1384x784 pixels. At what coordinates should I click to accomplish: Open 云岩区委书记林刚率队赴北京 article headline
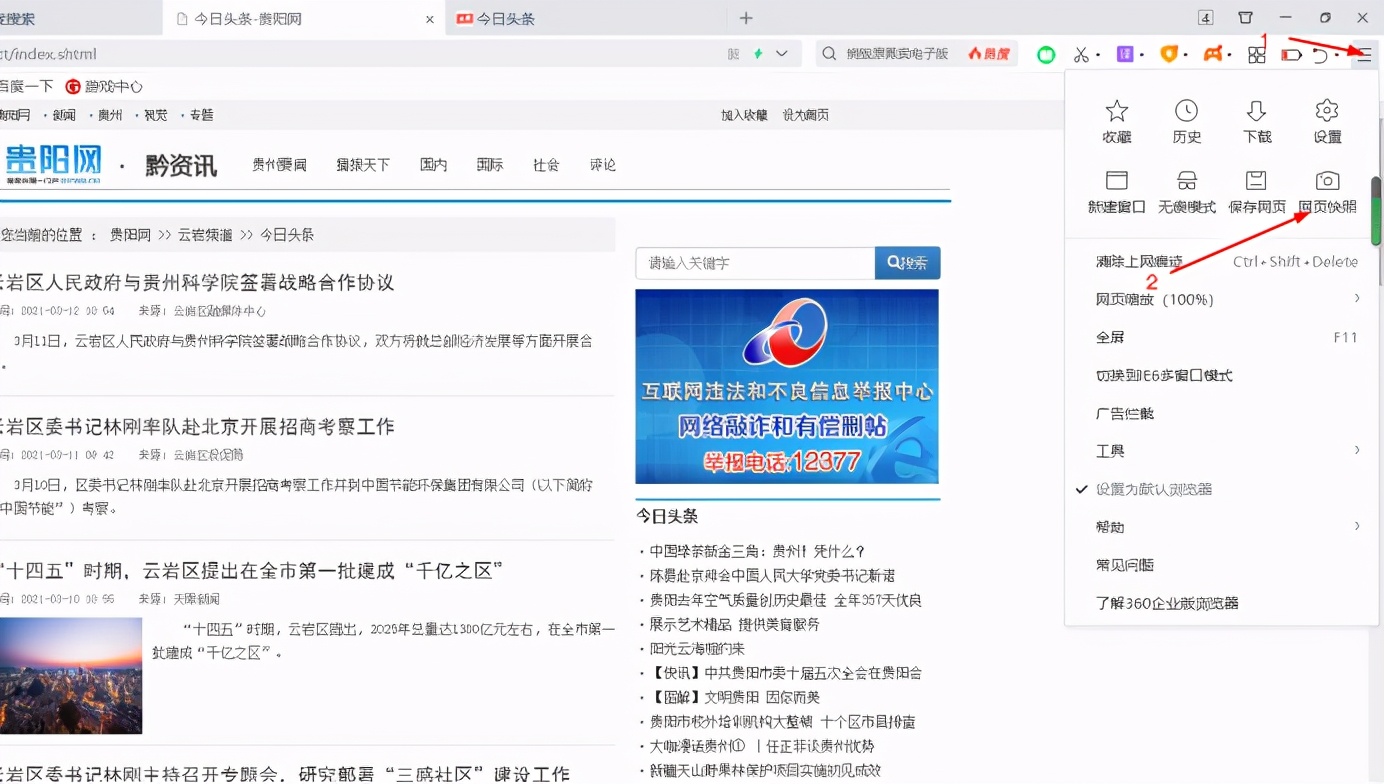pyautogui.click(x=197, y=426)
